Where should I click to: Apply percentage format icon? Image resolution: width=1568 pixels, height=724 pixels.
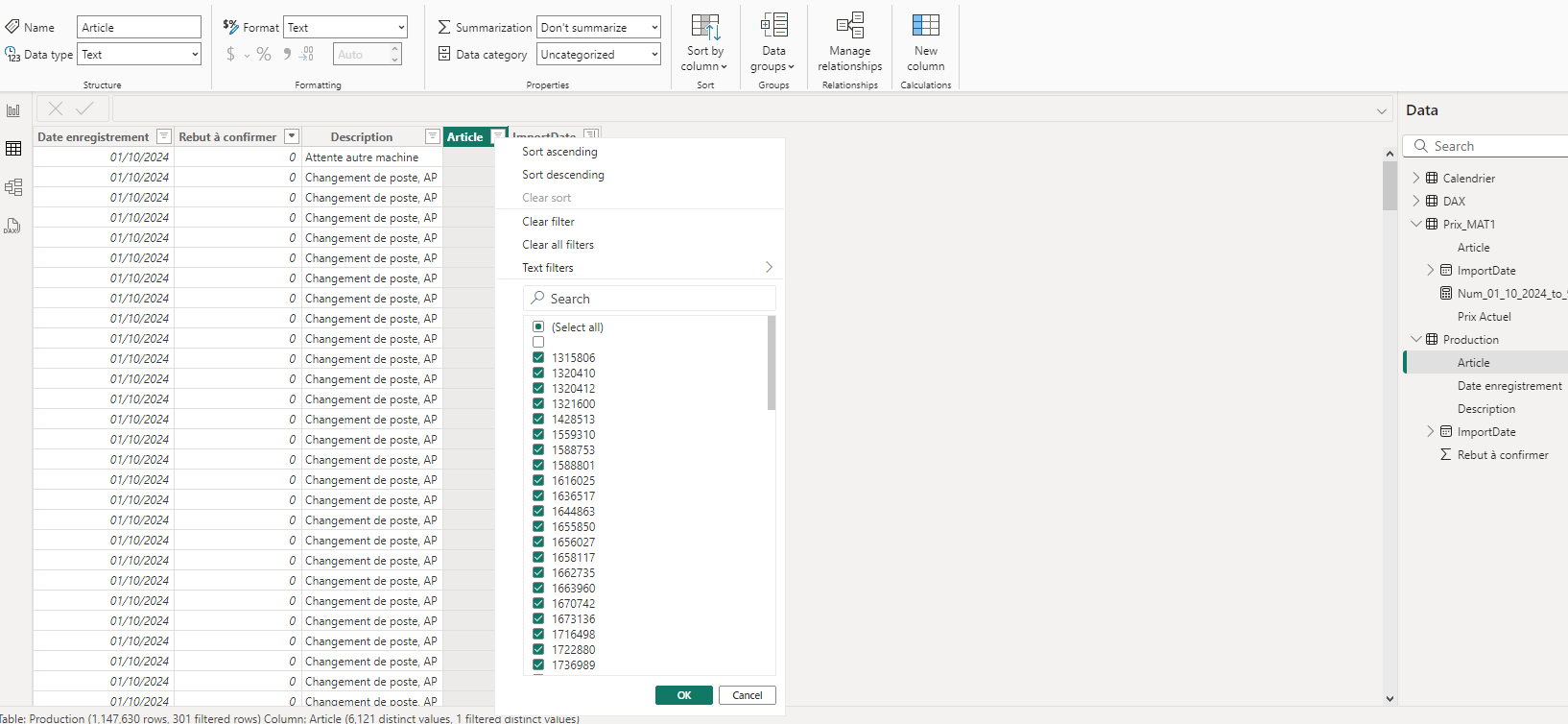click(264, 55)
